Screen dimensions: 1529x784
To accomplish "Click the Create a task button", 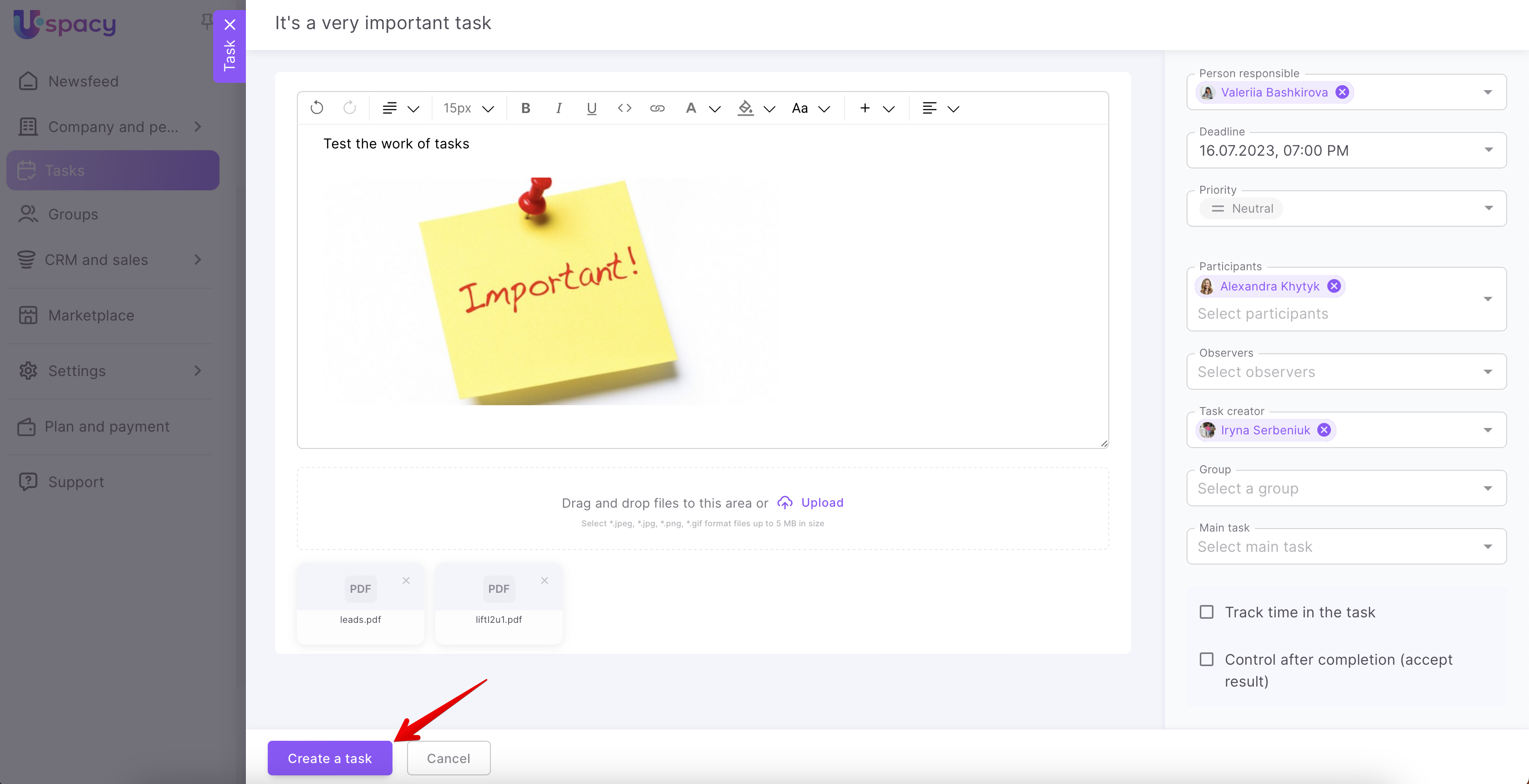I will click(x=329, y=758).
